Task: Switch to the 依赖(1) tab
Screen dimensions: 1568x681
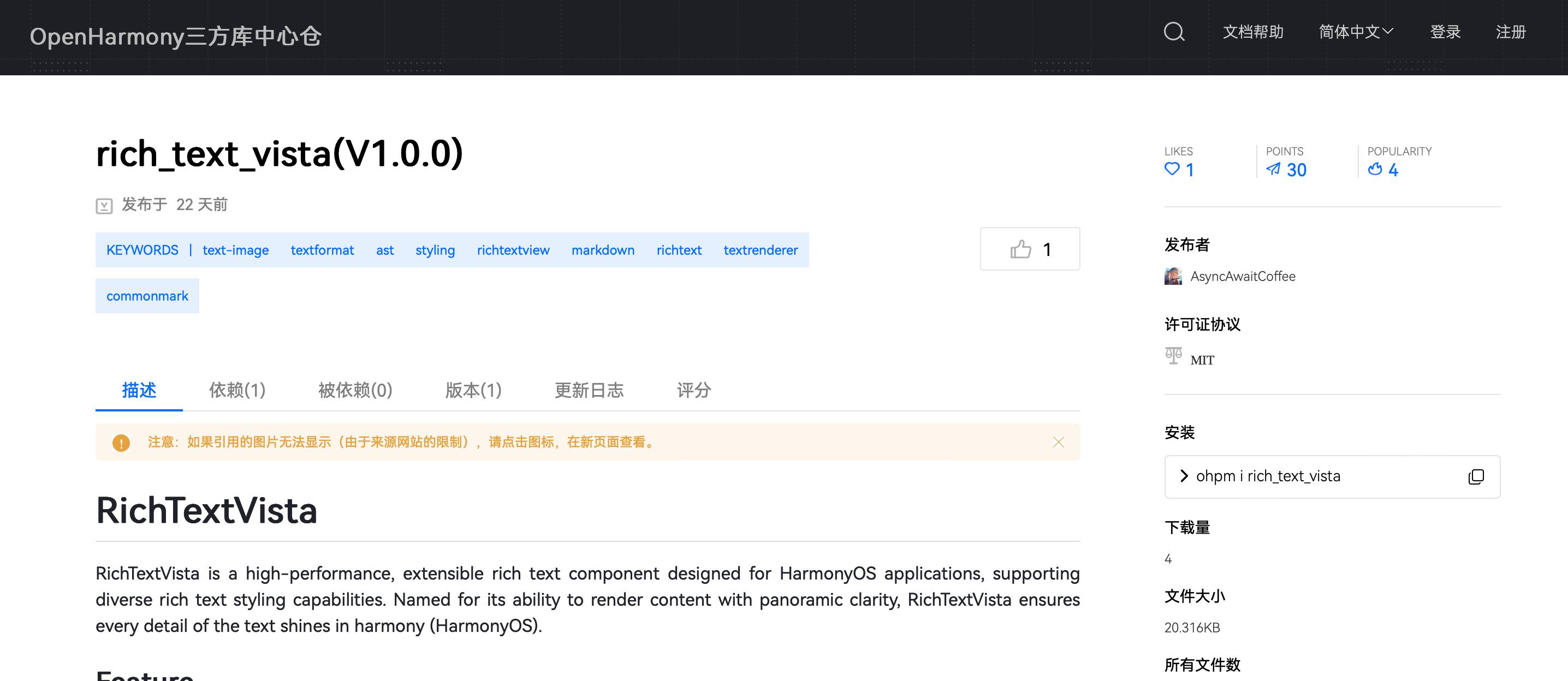Action: point(237,390)
